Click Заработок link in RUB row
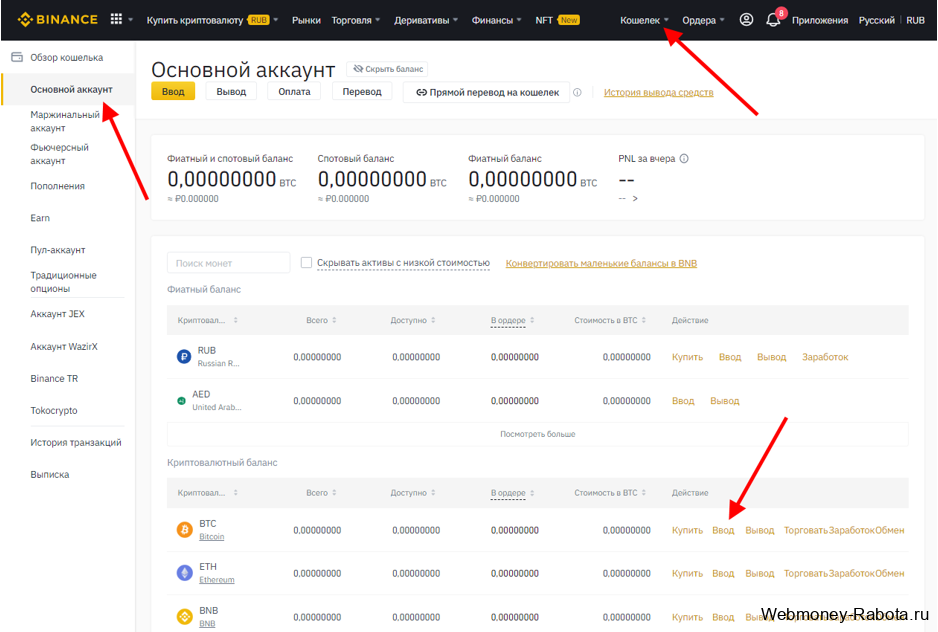Screen dimensions: 938x632 tap(825, 357)
